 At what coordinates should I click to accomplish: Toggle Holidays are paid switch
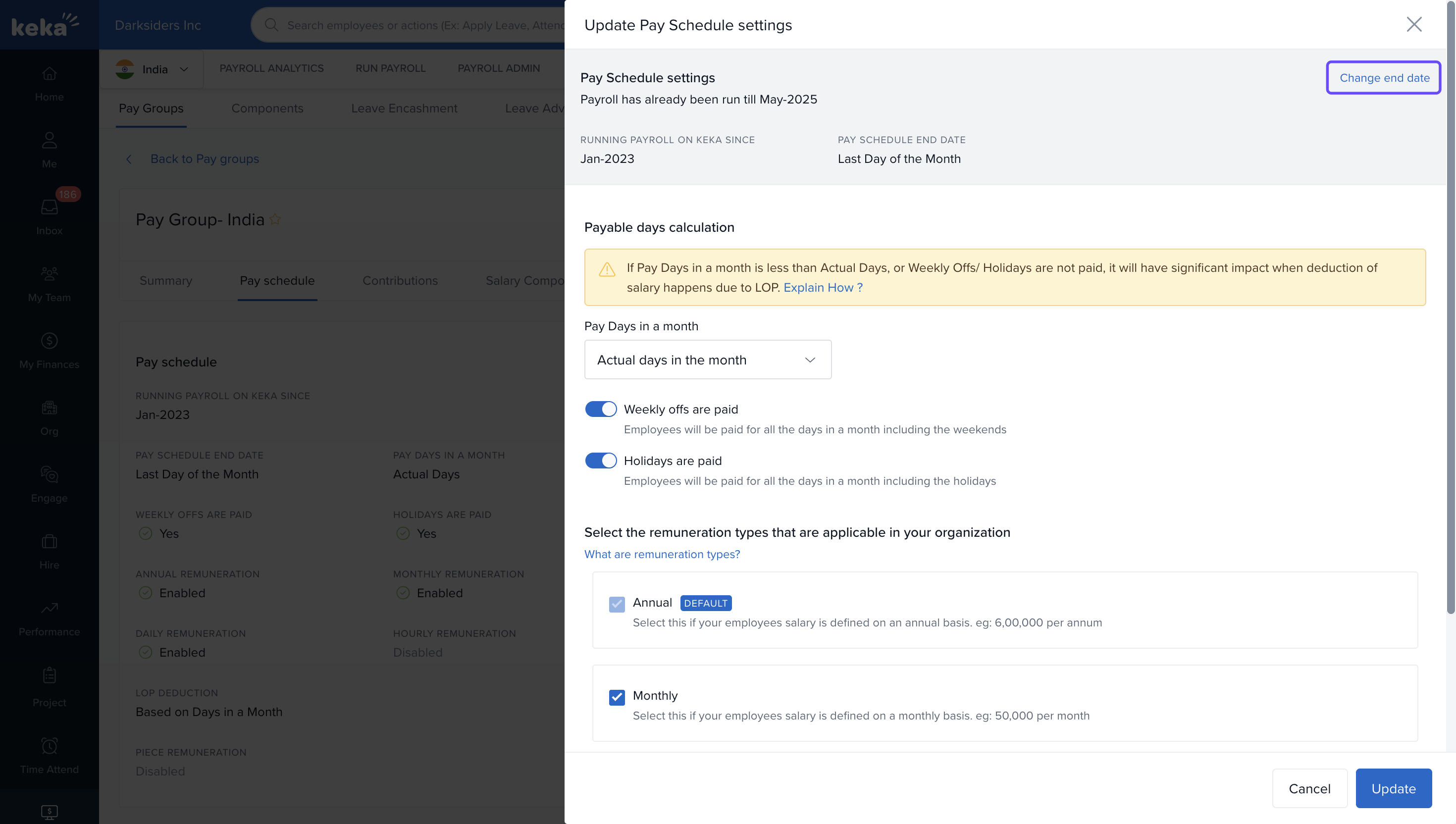point(600,461)
